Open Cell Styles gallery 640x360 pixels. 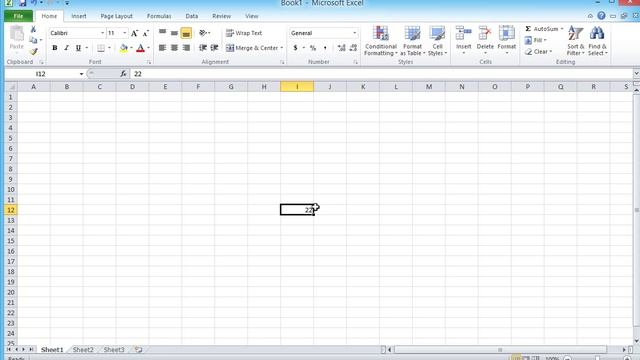[x=437, y=41]
